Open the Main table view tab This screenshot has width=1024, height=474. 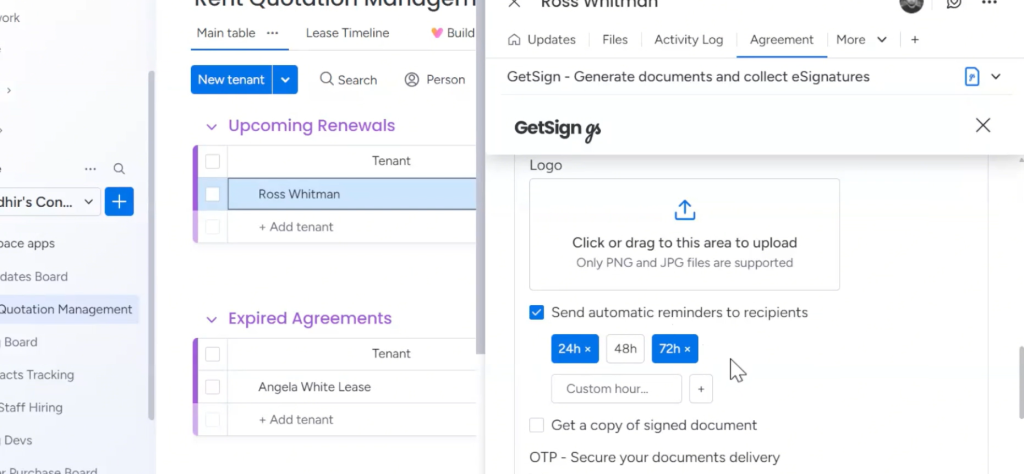[x=226, y=33]
